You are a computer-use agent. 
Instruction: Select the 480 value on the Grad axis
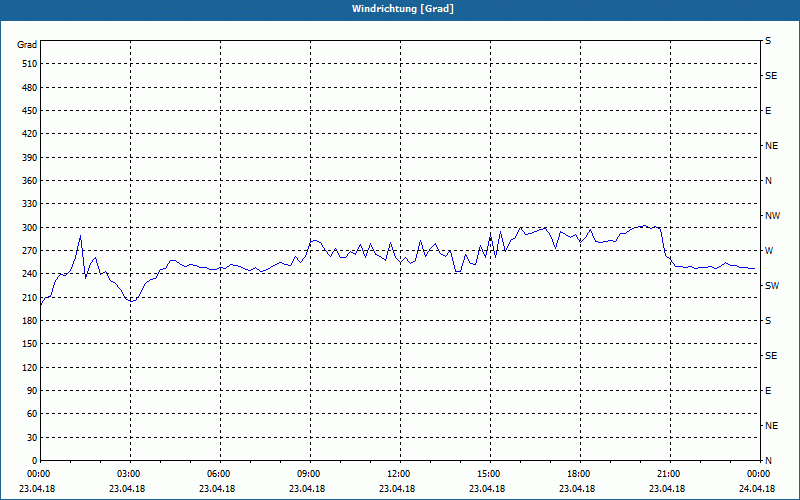(x=29, y=88)
